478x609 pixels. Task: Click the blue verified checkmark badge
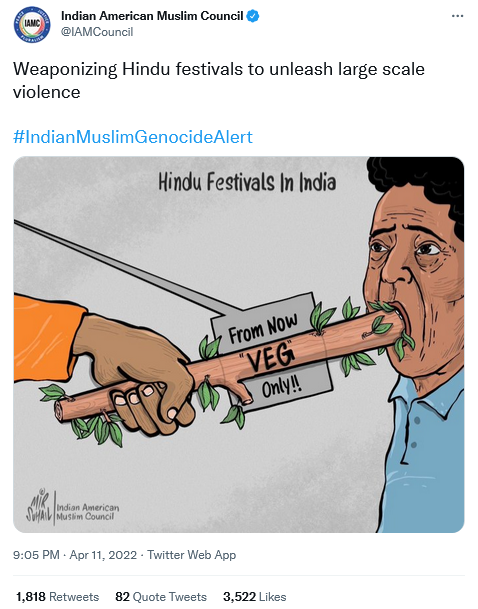pos(253,16)
